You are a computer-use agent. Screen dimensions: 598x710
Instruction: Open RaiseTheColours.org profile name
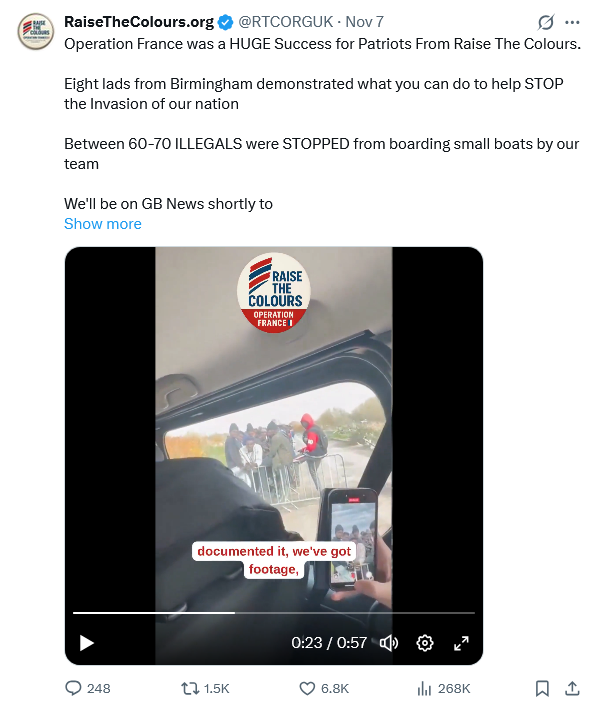coord(139,22)
